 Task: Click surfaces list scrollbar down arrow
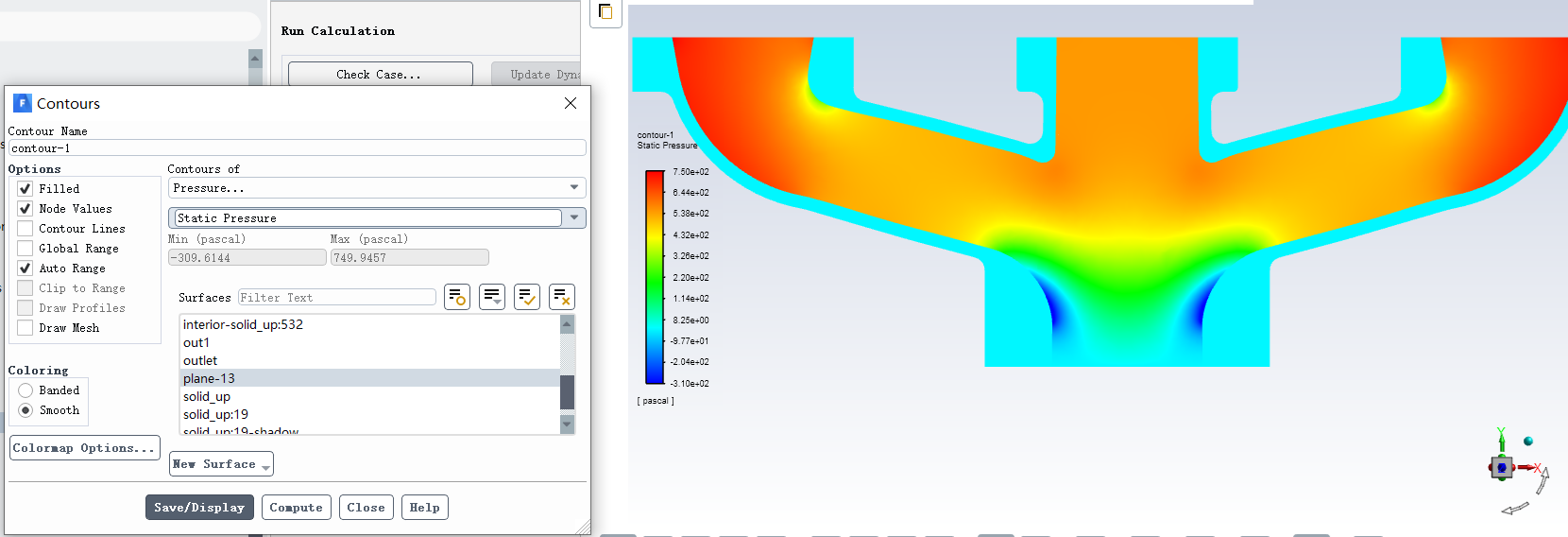pos(568,424)
